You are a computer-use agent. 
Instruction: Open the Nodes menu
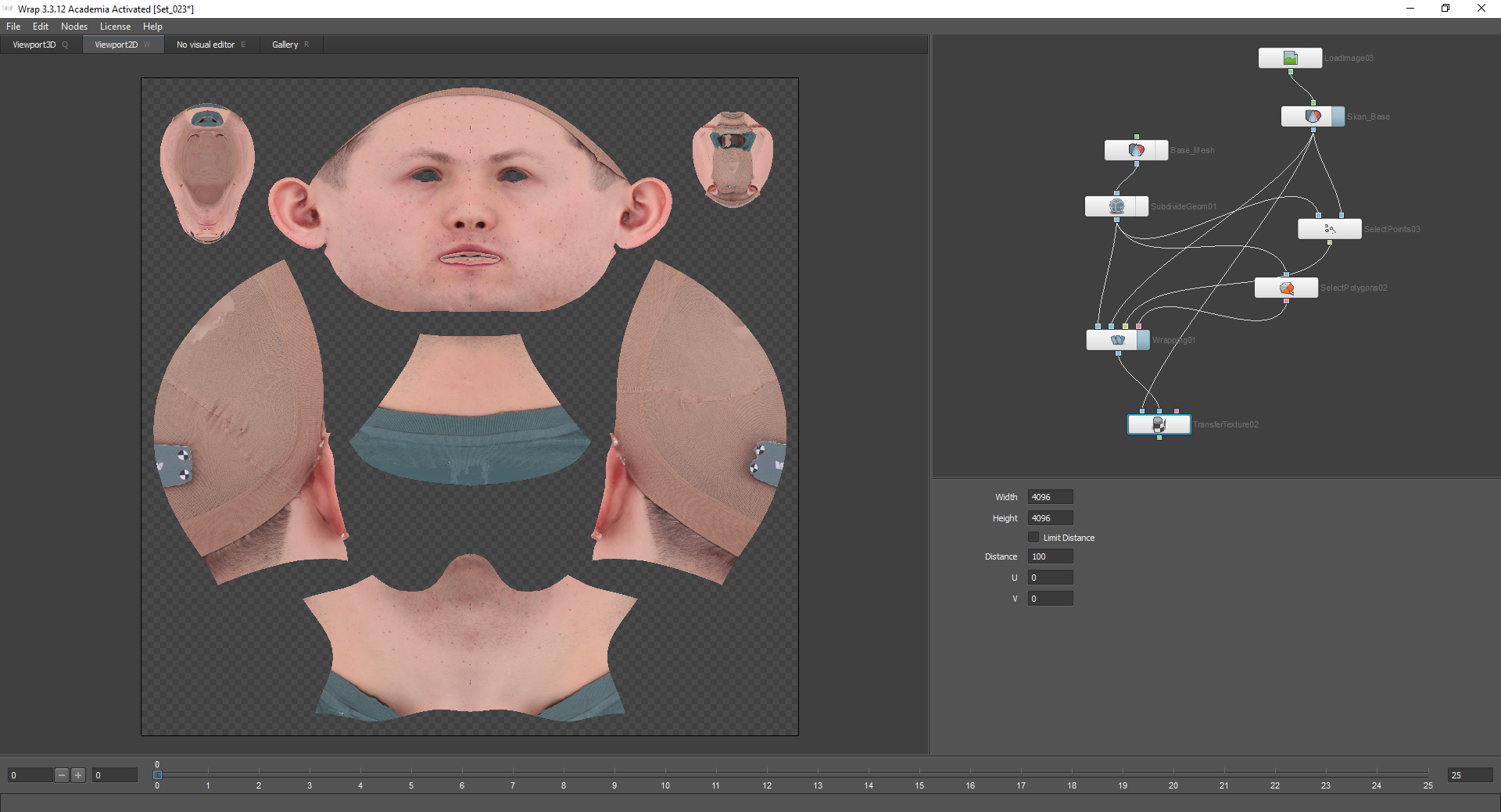74,27
